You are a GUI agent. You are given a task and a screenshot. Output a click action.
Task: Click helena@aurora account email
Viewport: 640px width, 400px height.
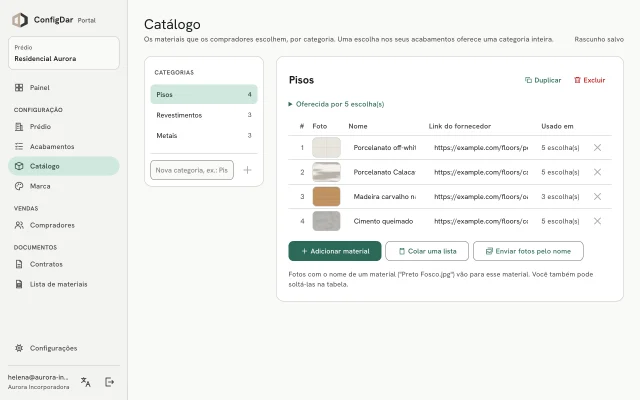pos(38,377)
